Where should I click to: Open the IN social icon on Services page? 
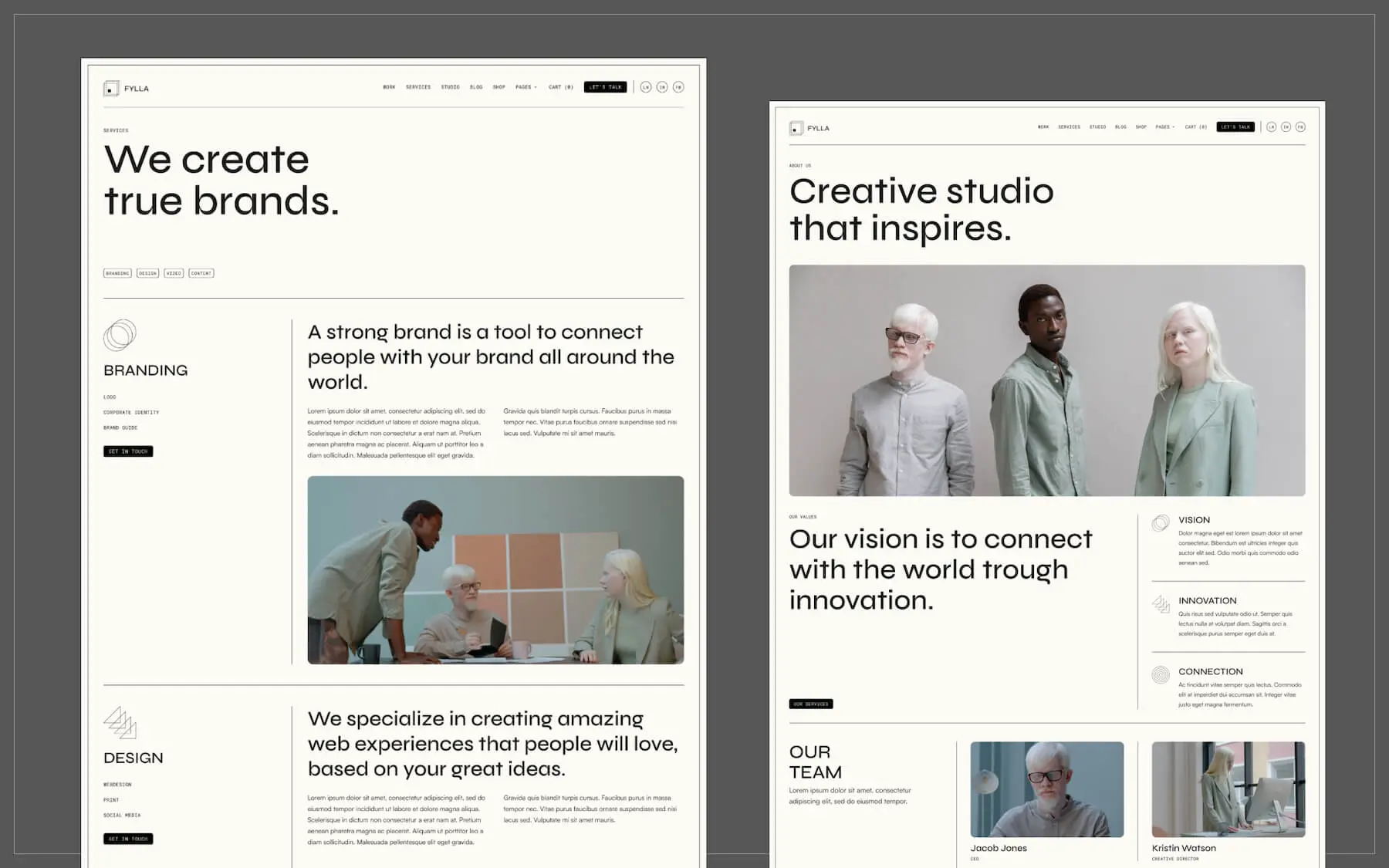click(x=662, y=87)
